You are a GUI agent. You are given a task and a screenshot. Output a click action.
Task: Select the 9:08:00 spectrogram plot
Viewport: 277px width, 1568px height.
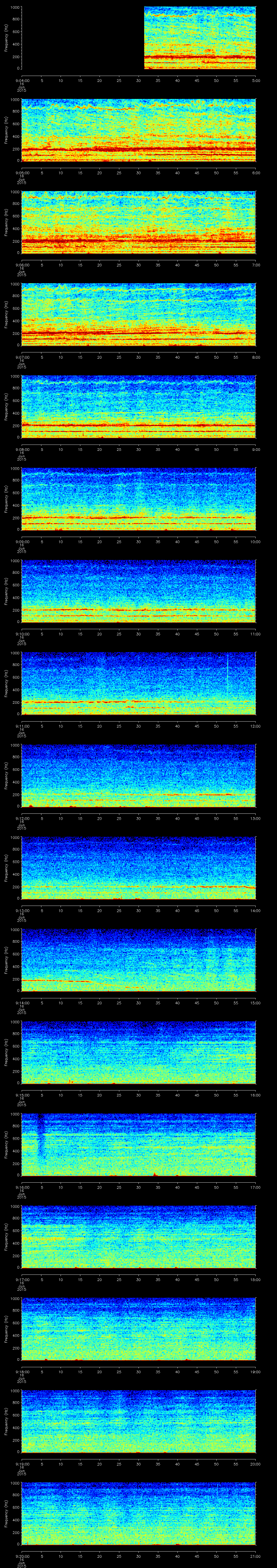[138, 407]
